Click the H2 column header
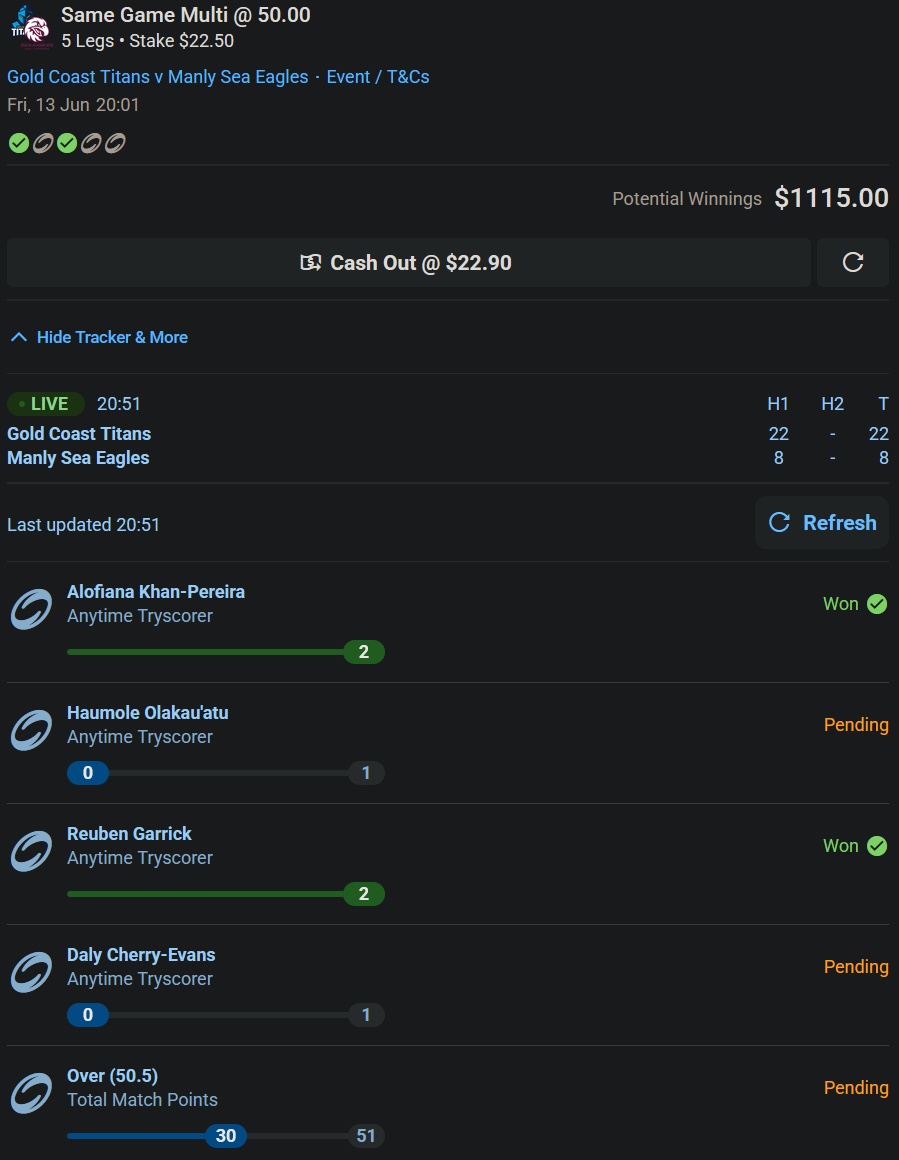This screenshot has width=899, height=1160. (832, 404)
